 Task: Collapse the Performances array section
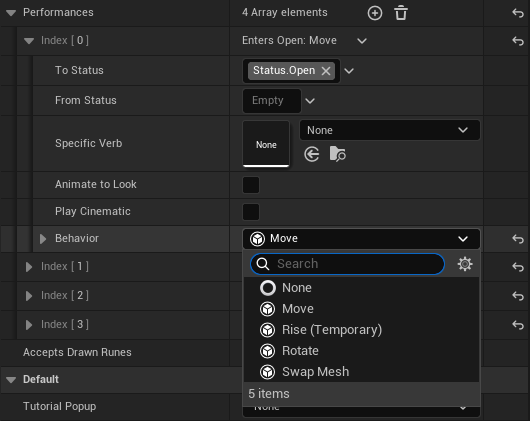[11, 13]
